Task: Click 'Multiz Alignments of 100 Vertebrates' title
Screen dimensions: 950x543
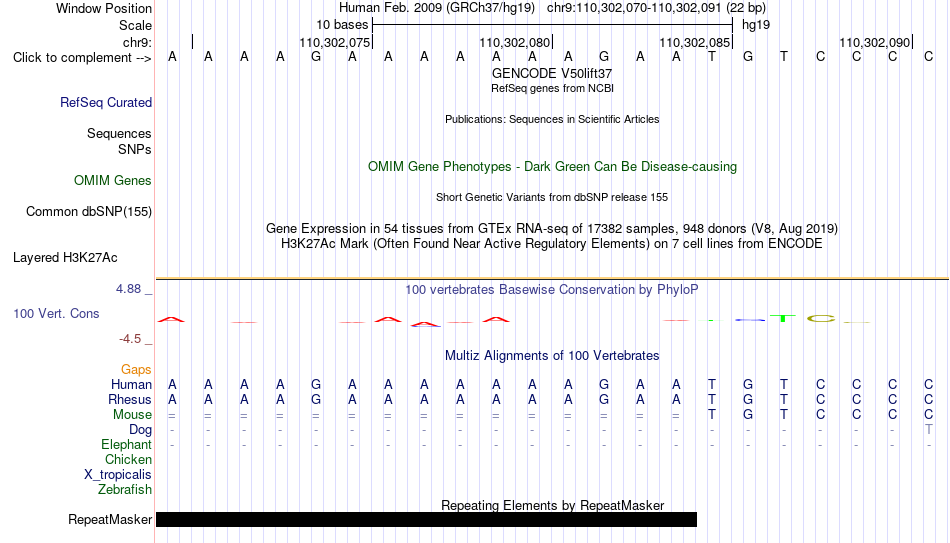Action: pos(552,356)
